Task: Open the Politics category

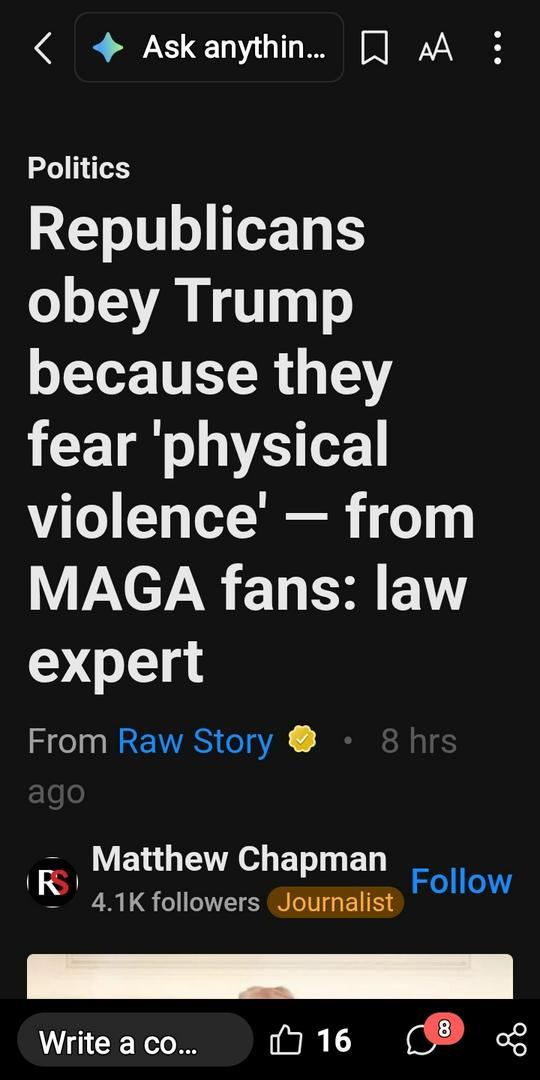Action: 79,168
